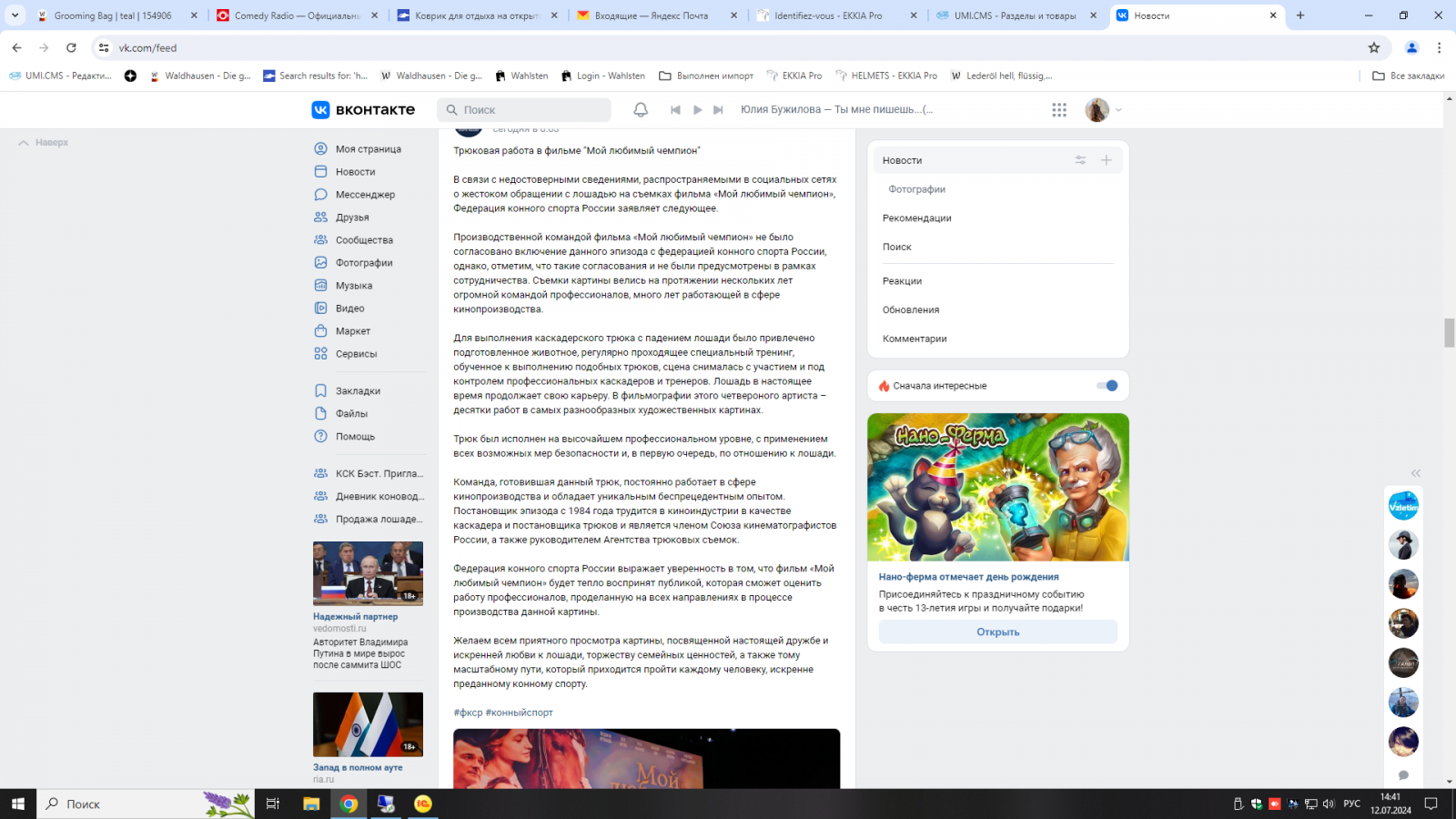Toggle the Сначала интересные switch
The height and width of the screenshot is (819, 1456).
pos(1107,386)
